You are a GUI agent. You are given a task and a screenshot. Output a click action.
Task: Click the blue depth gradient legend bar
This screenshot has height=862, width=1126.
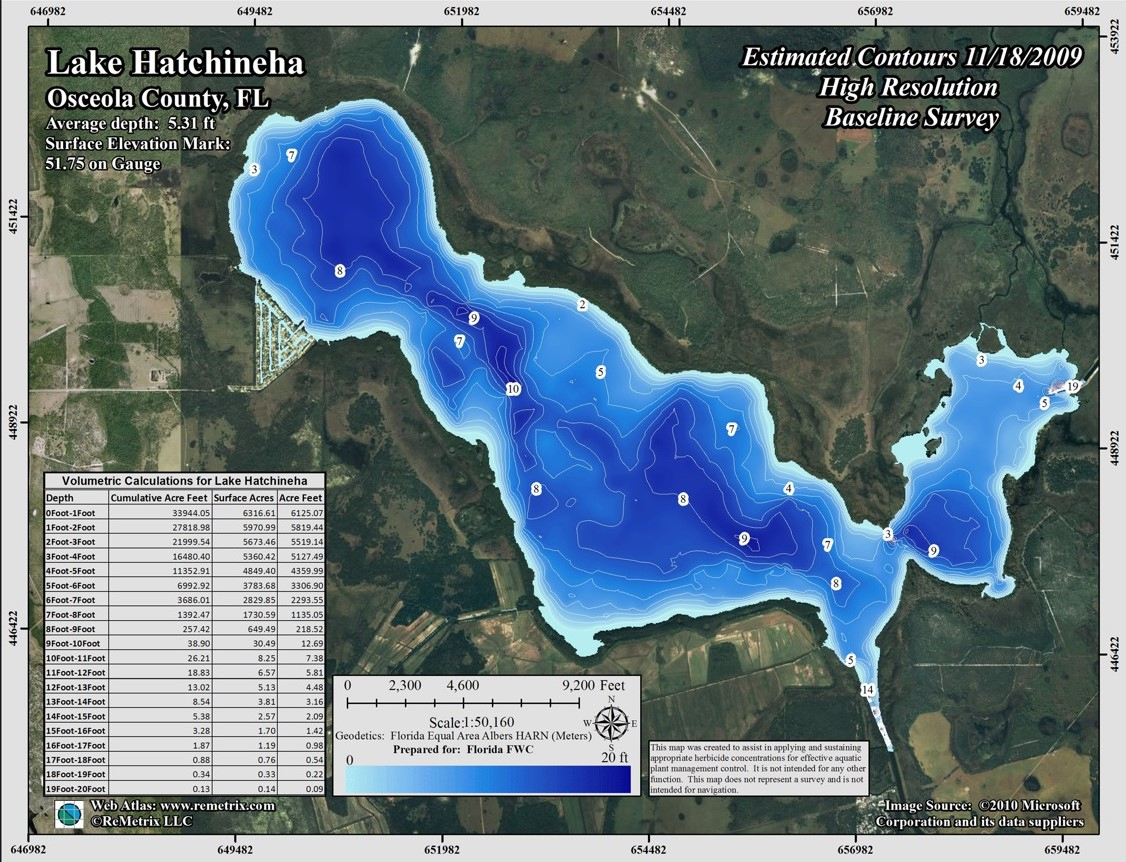pyautogui.click(x=489, y=778)
